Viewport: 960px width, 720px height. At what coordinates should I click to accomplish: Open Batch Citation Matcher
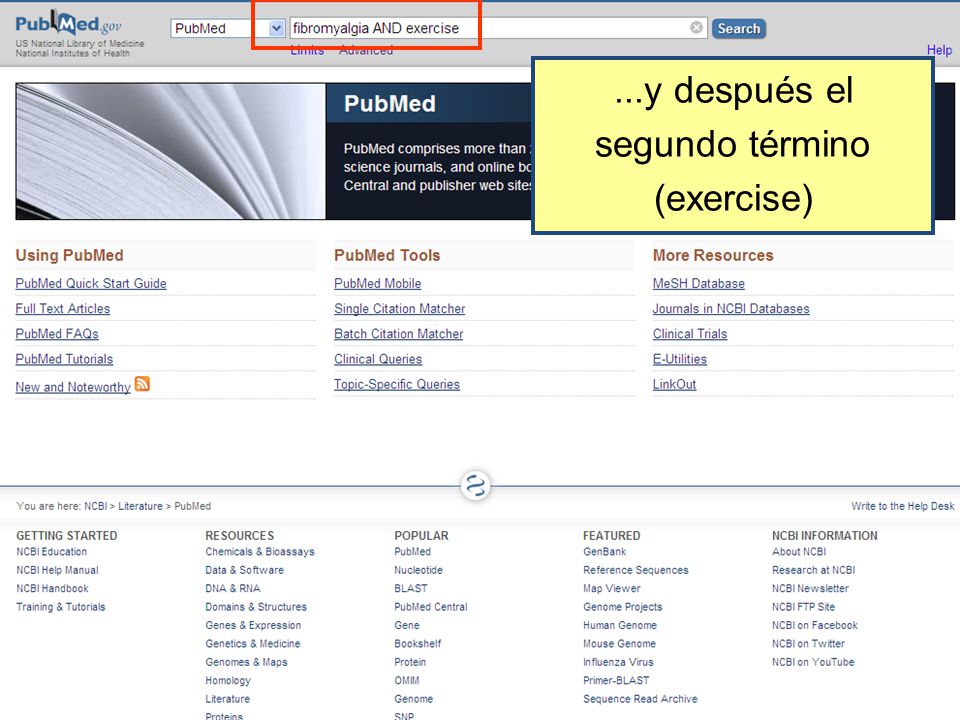tap(399, 334)
